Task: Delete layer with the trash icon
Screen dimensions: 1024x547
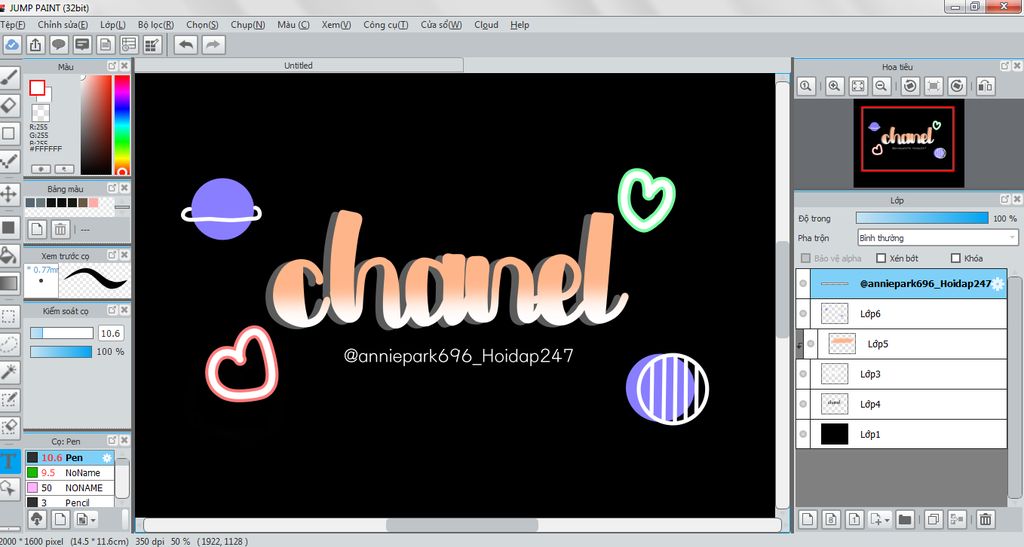Action: coord(985,520)
